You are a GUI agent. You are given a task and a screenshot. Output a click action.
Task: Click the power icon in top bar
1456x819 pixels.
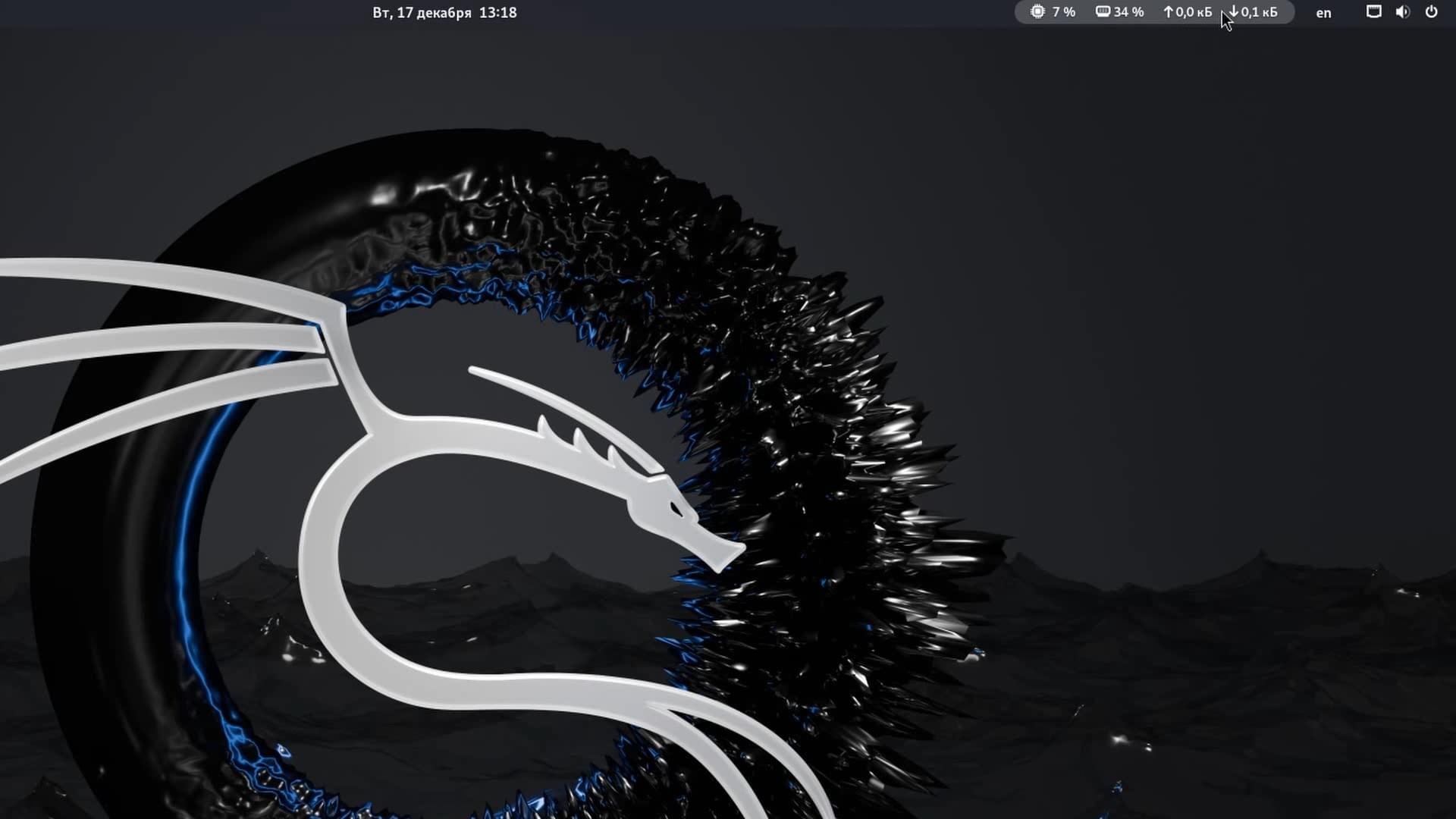tap(1431, 11)
